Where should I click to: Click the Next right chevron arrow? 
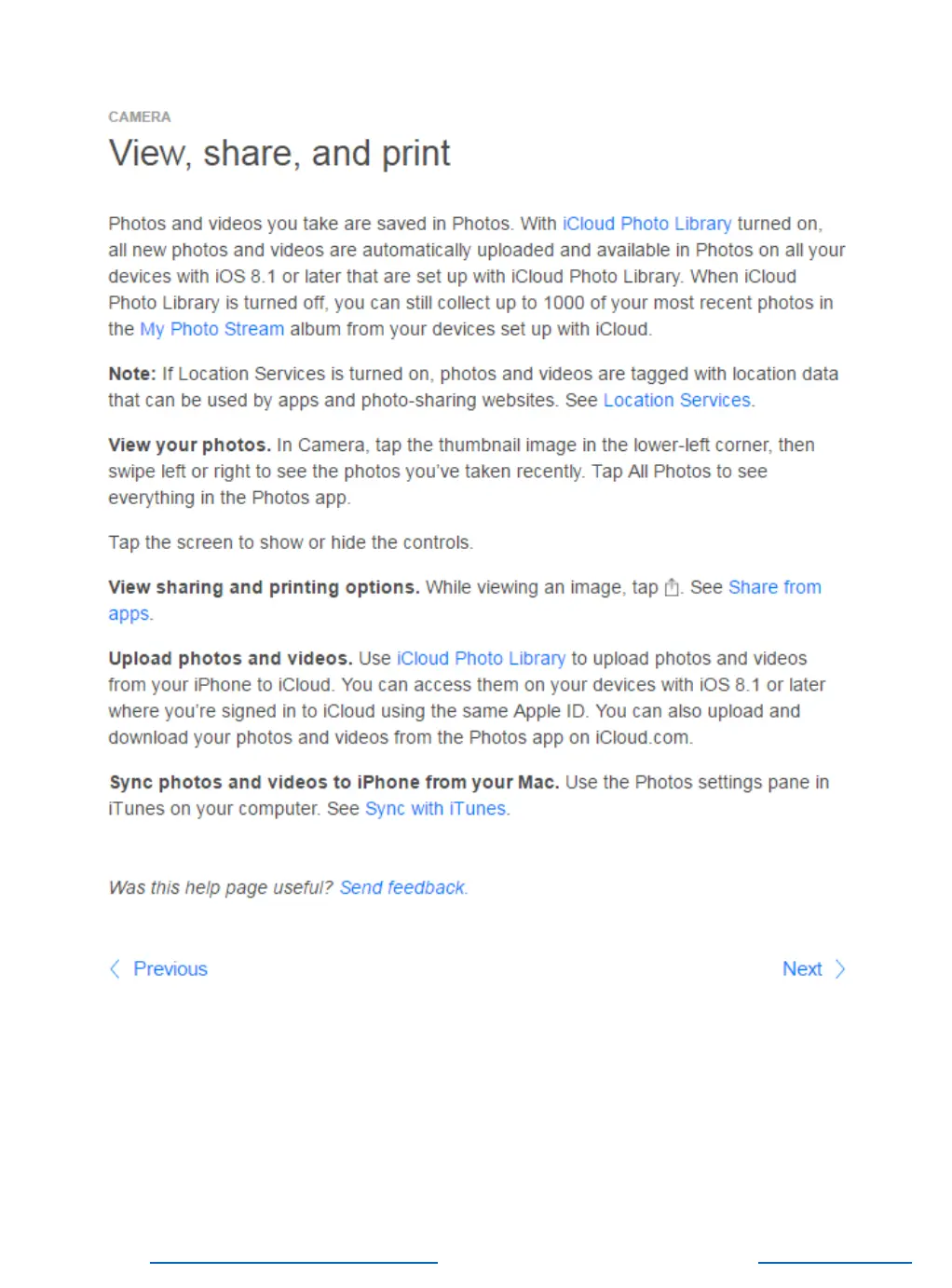point(840,969)
